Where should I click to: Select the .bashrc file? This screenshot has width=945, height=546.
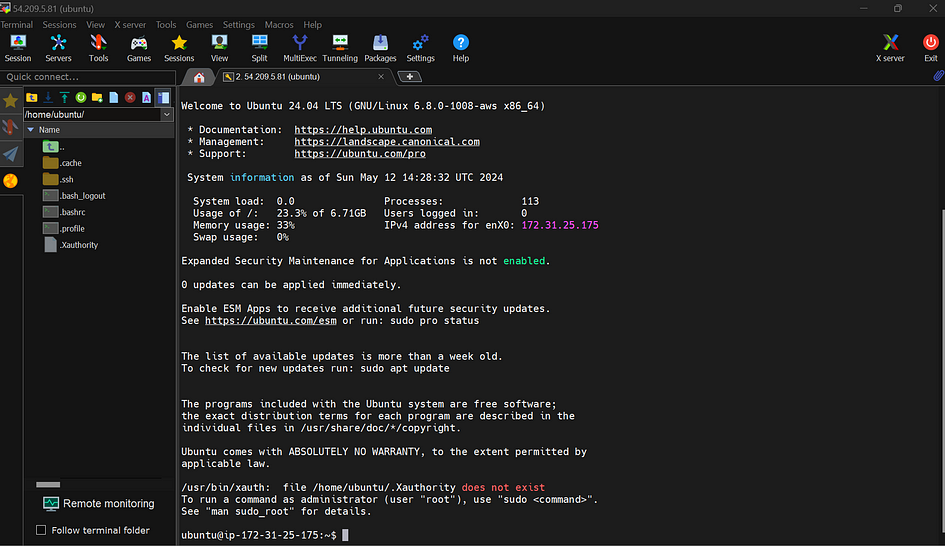[x=64, y=212]
